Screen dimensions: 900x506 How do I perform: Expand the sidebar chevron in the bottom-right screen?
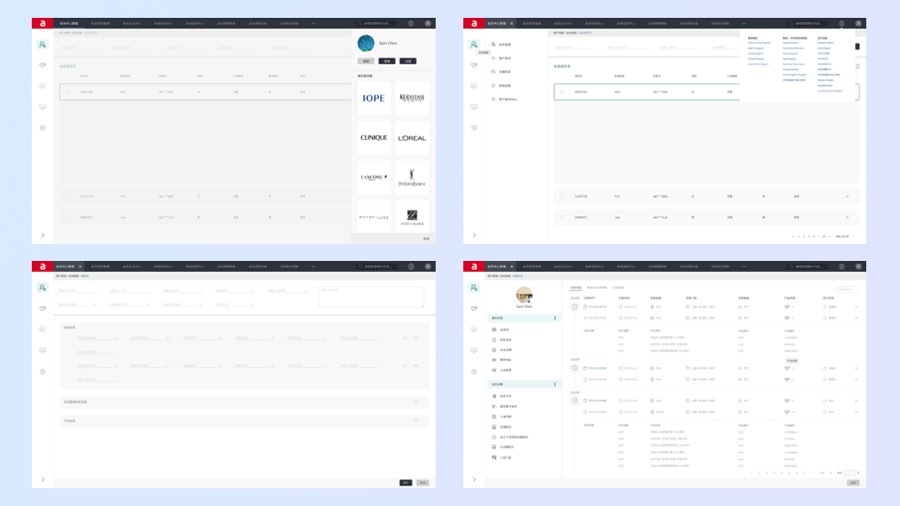474,479
